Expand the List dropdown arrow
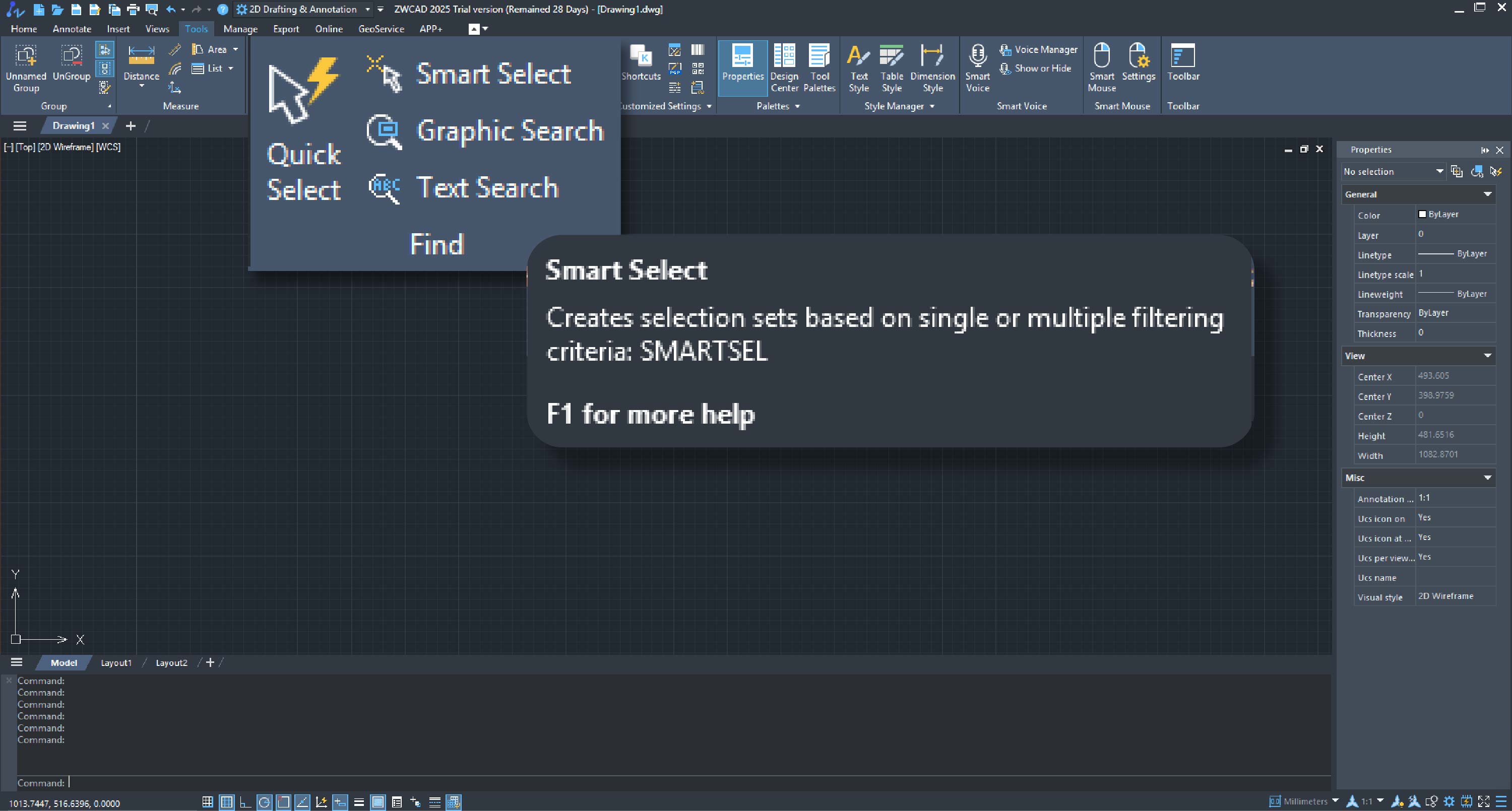The width and height of the screenshot is (1512, 811). pyautogui.click(x=231, y=68)
